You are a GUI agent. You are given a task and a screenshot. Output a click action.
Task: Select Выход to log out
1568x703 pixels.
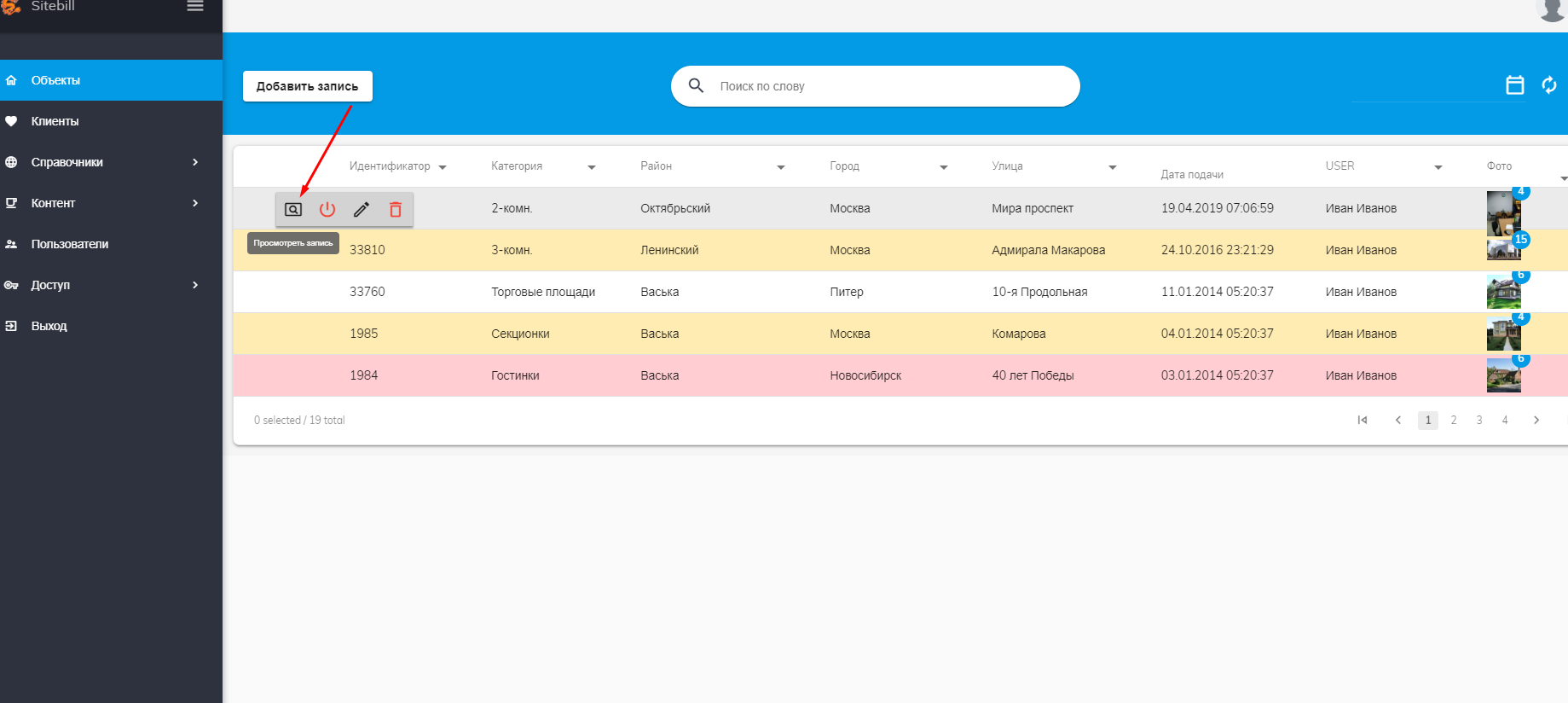111,326
